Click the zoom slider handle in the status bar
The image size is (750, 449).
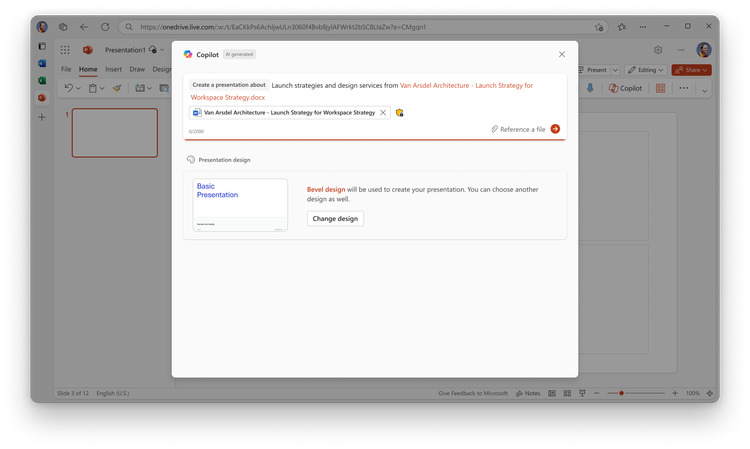(x=621, y=393)
